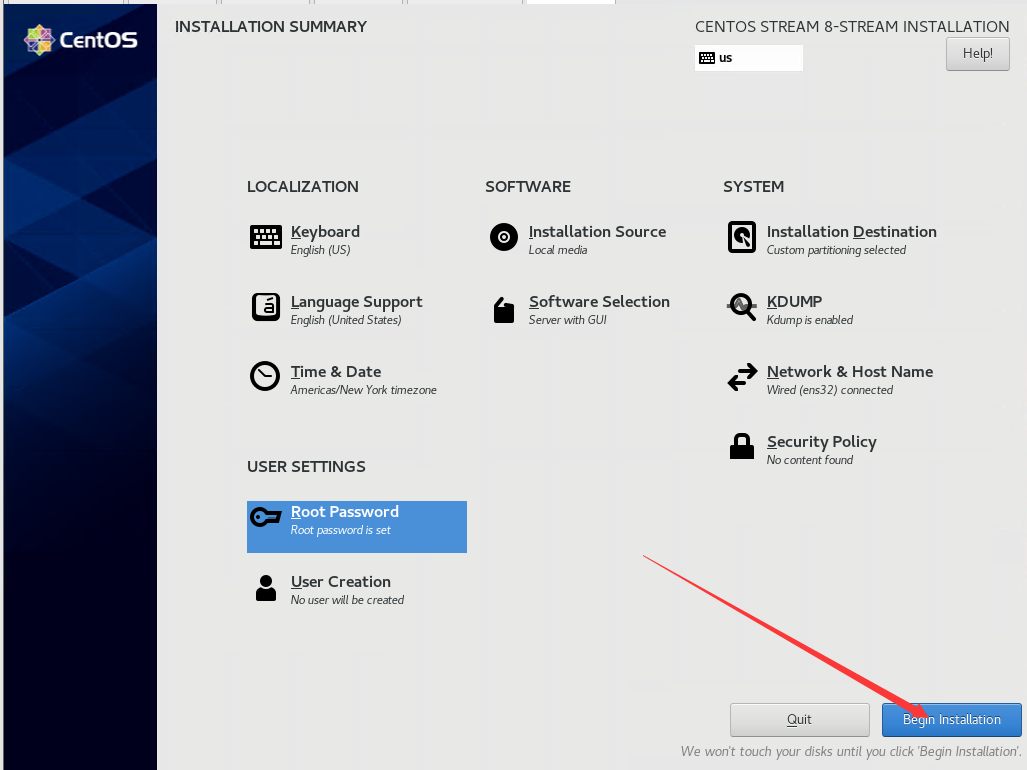Click the Quit button

click(x=800, y=720)
